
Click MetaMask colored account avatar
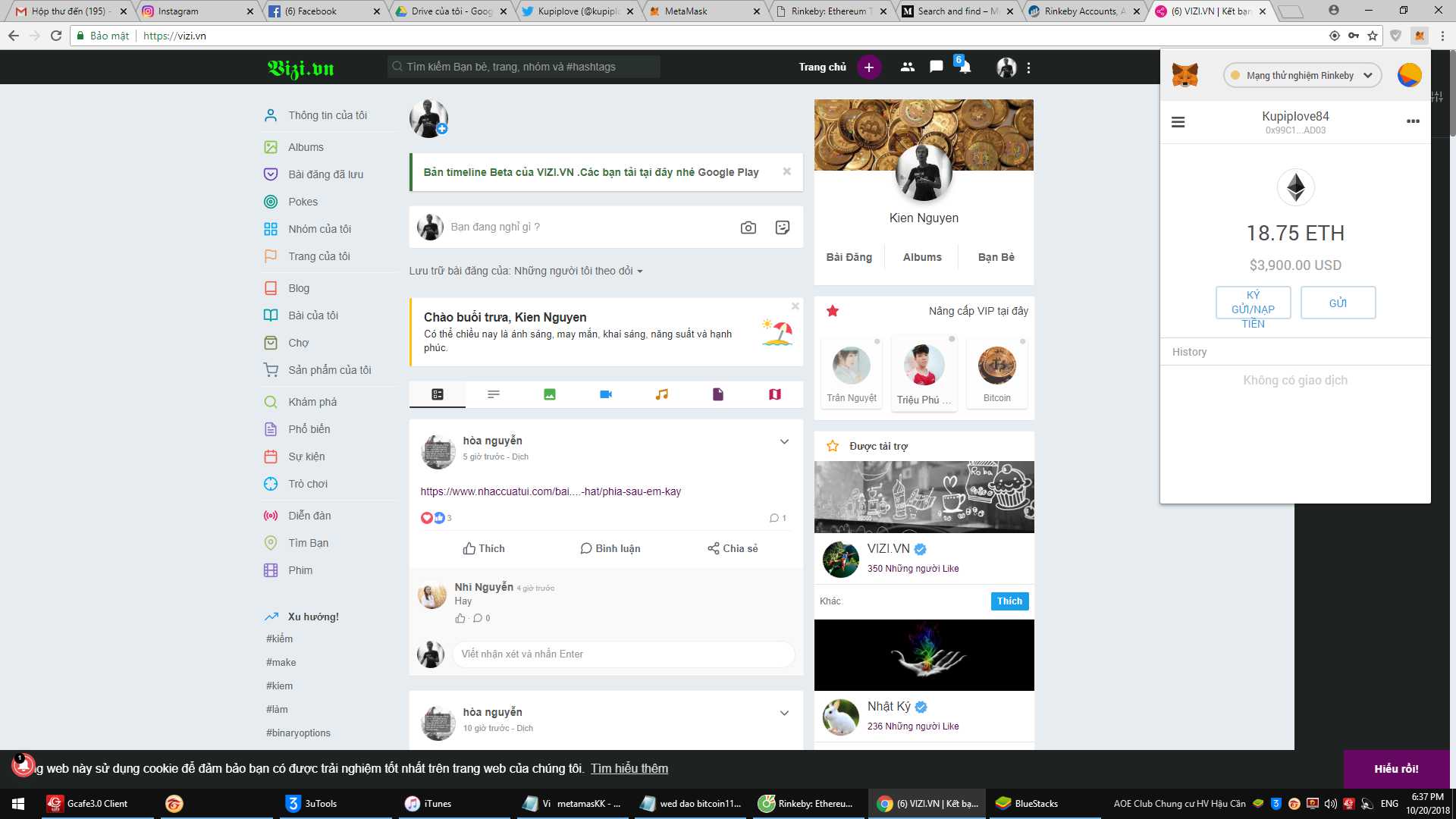coord(1409,75)
